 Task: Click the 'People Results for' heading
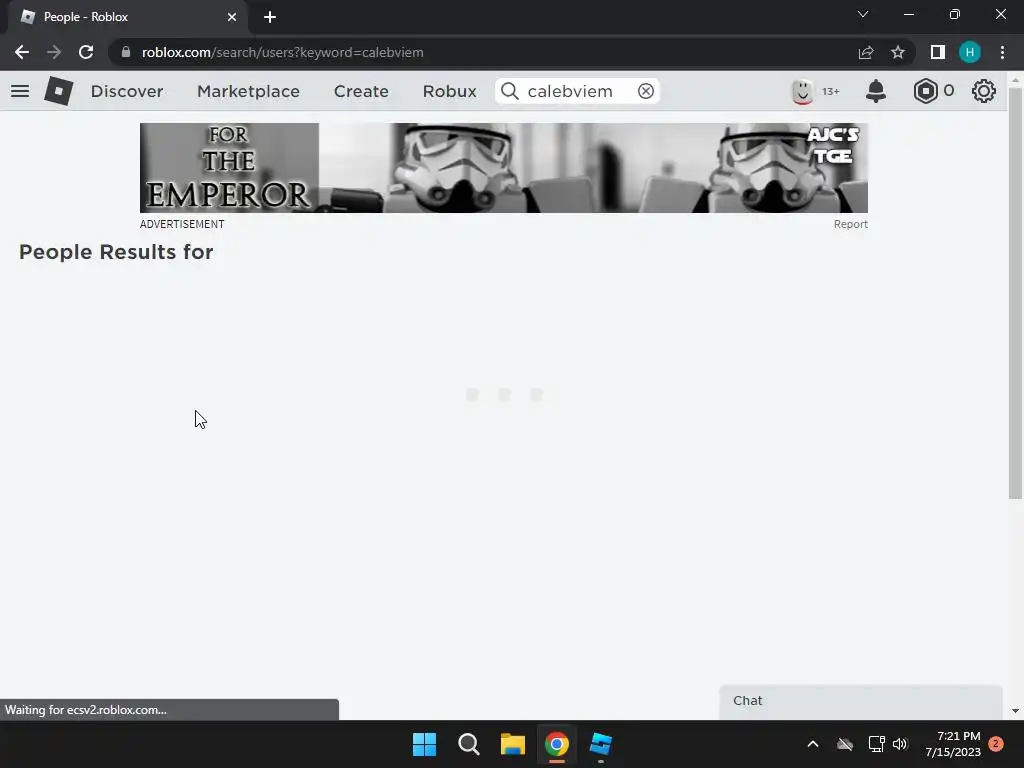116,252
